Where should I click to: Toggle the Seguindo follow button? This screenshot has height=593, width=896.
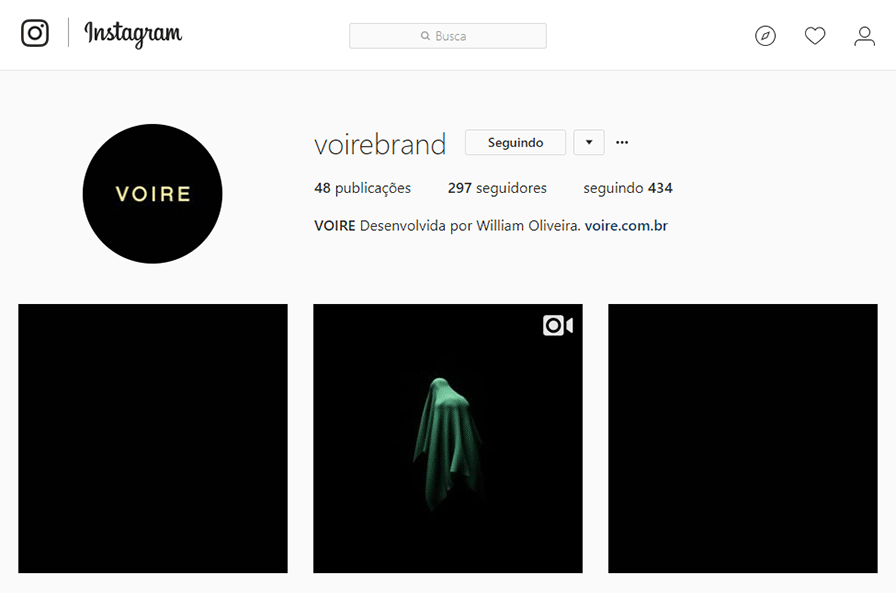tap(515, 142)
